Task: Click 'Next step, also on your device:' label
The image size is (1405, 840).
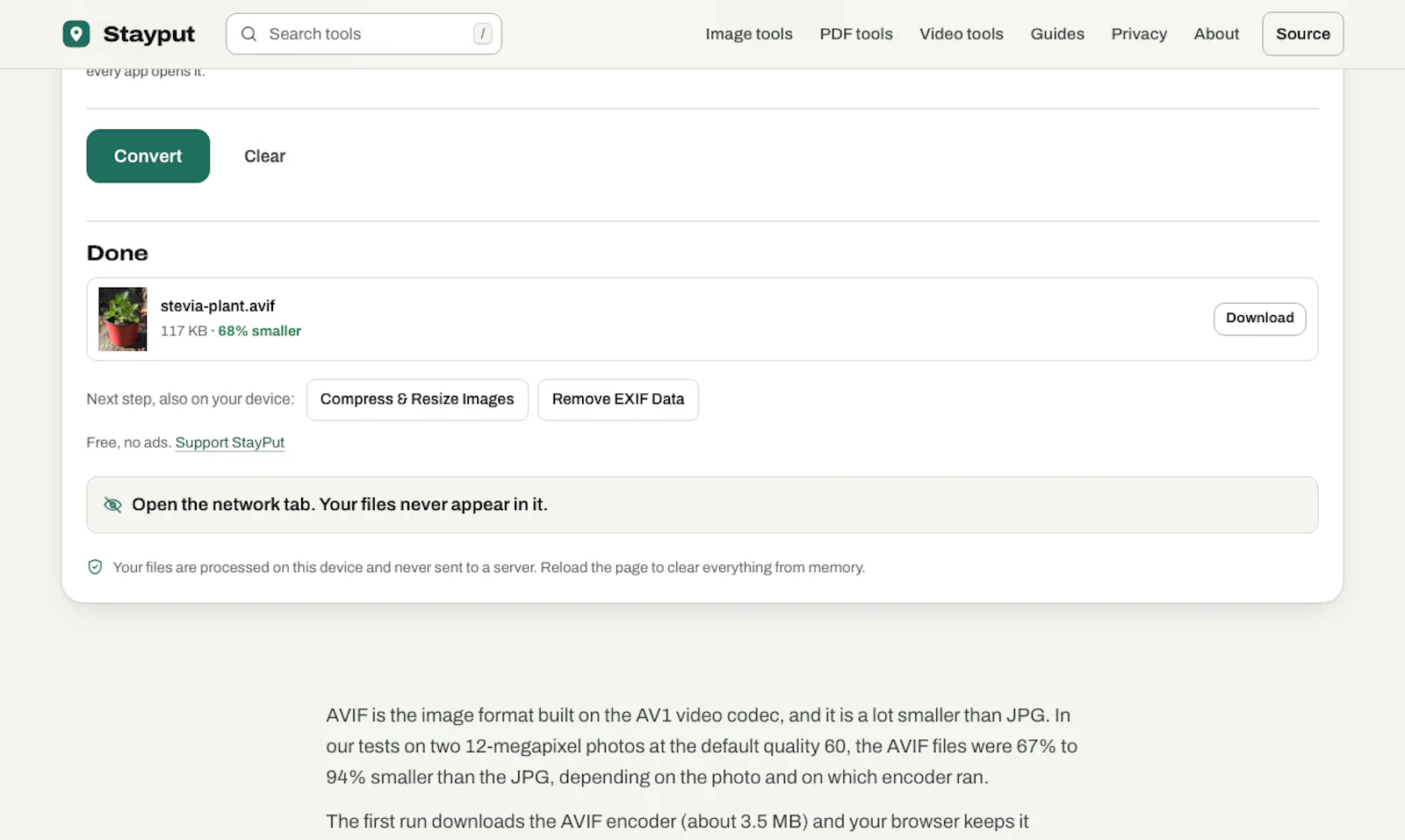Action: pyautogui.click(x=191, y=399)
